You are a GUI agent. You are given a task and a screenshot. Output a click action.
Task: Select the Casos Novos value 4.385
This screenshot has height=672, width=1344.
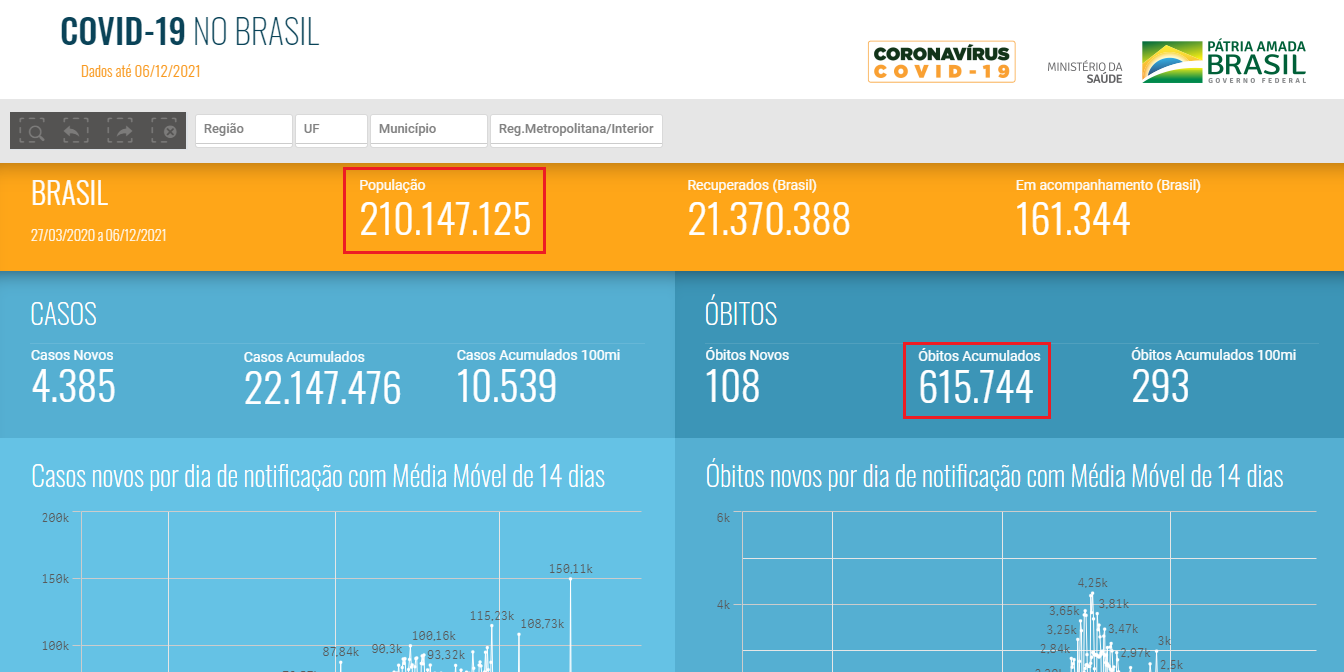[x=73, y=387]
